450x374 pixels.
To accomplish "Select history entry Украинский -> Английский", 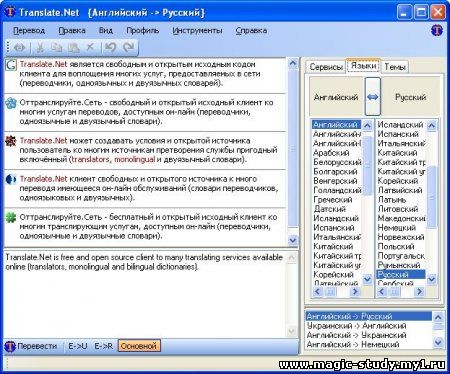I will (369, 326).
